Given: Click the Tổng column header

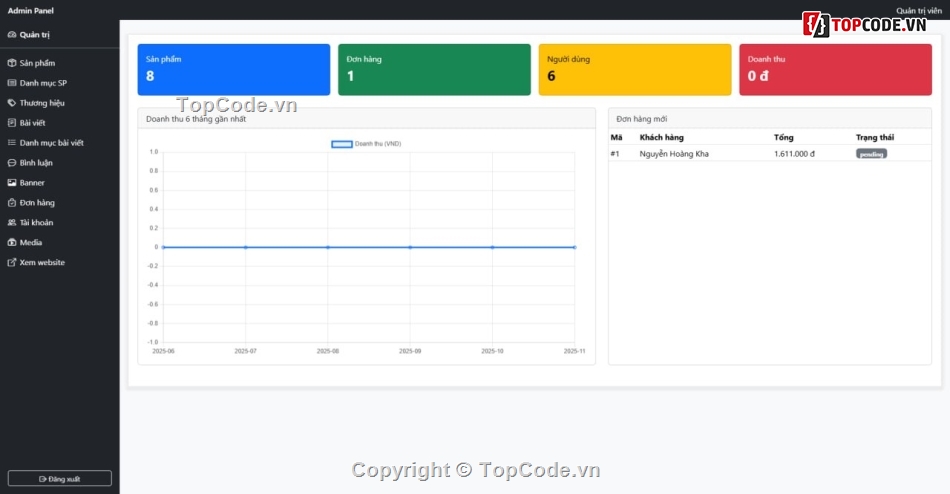Looking at the screenshot, I should 783,138.
